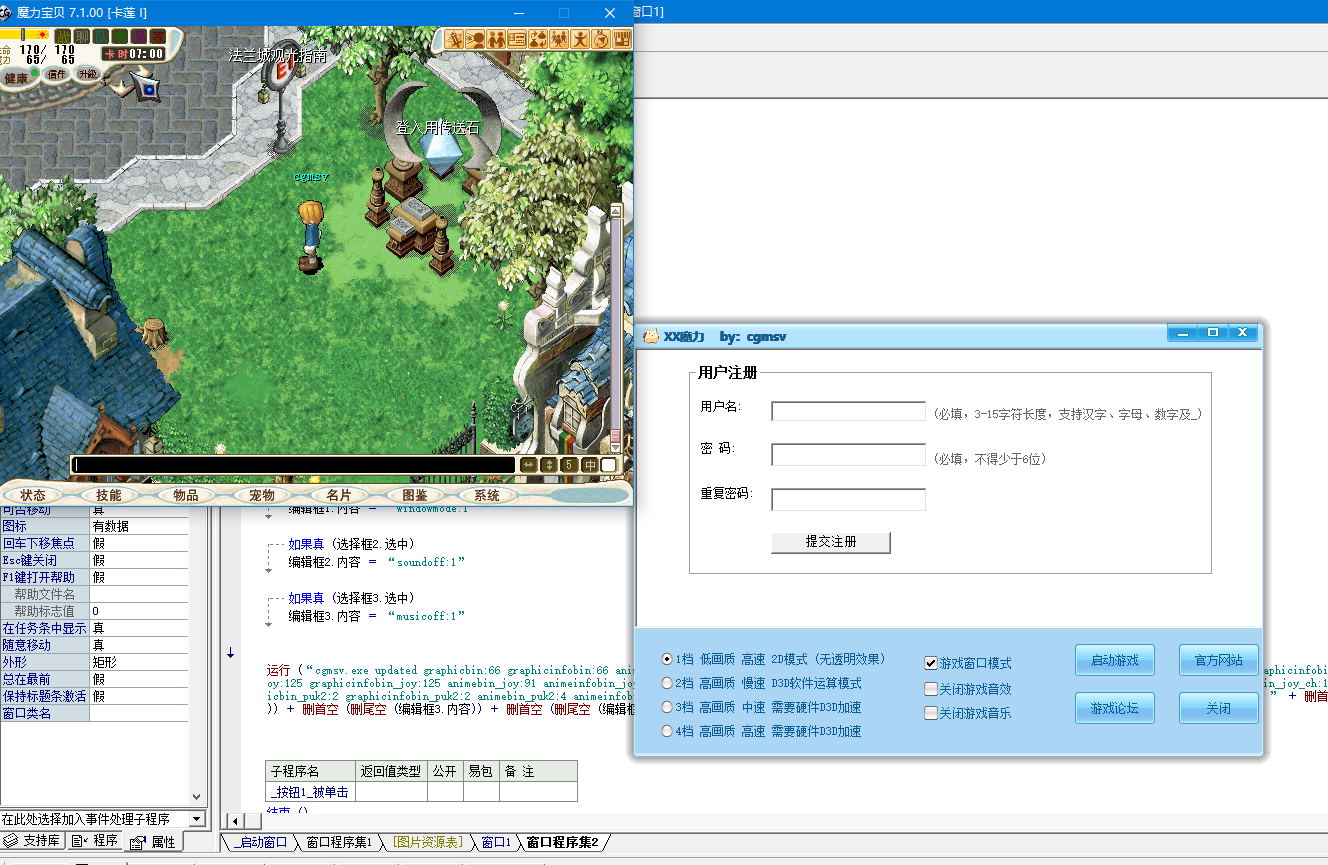The width and height of the screenshot is (1328, 865).
Task: Click the blue compass gem in the game window
Action: [149, 90]
